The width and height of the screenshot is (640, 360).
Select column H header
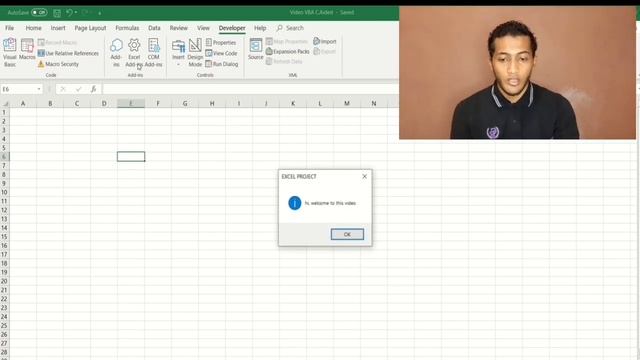point(212,104)
